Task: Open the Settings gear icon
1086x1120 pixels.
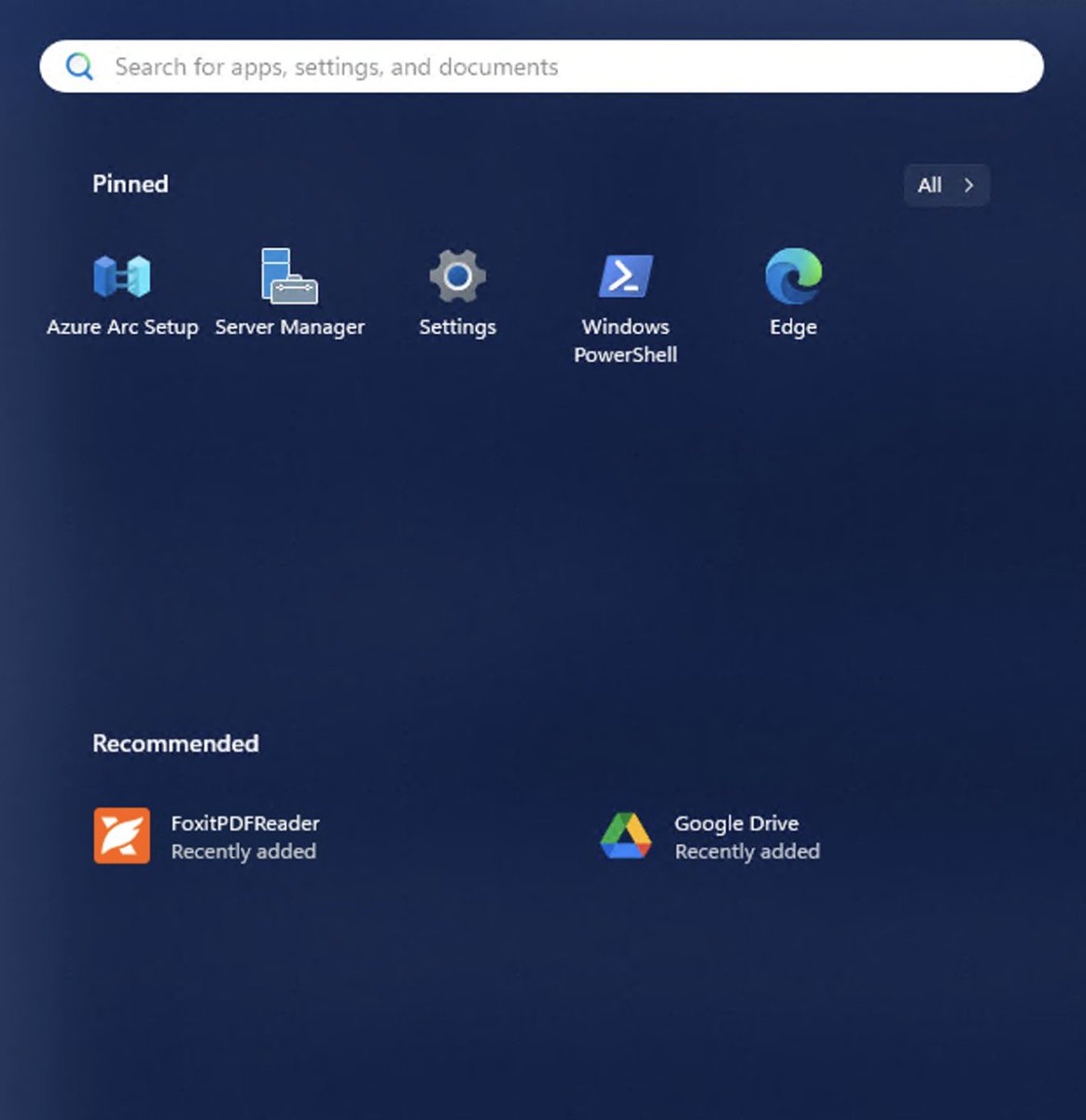Action: coord(457,276)
